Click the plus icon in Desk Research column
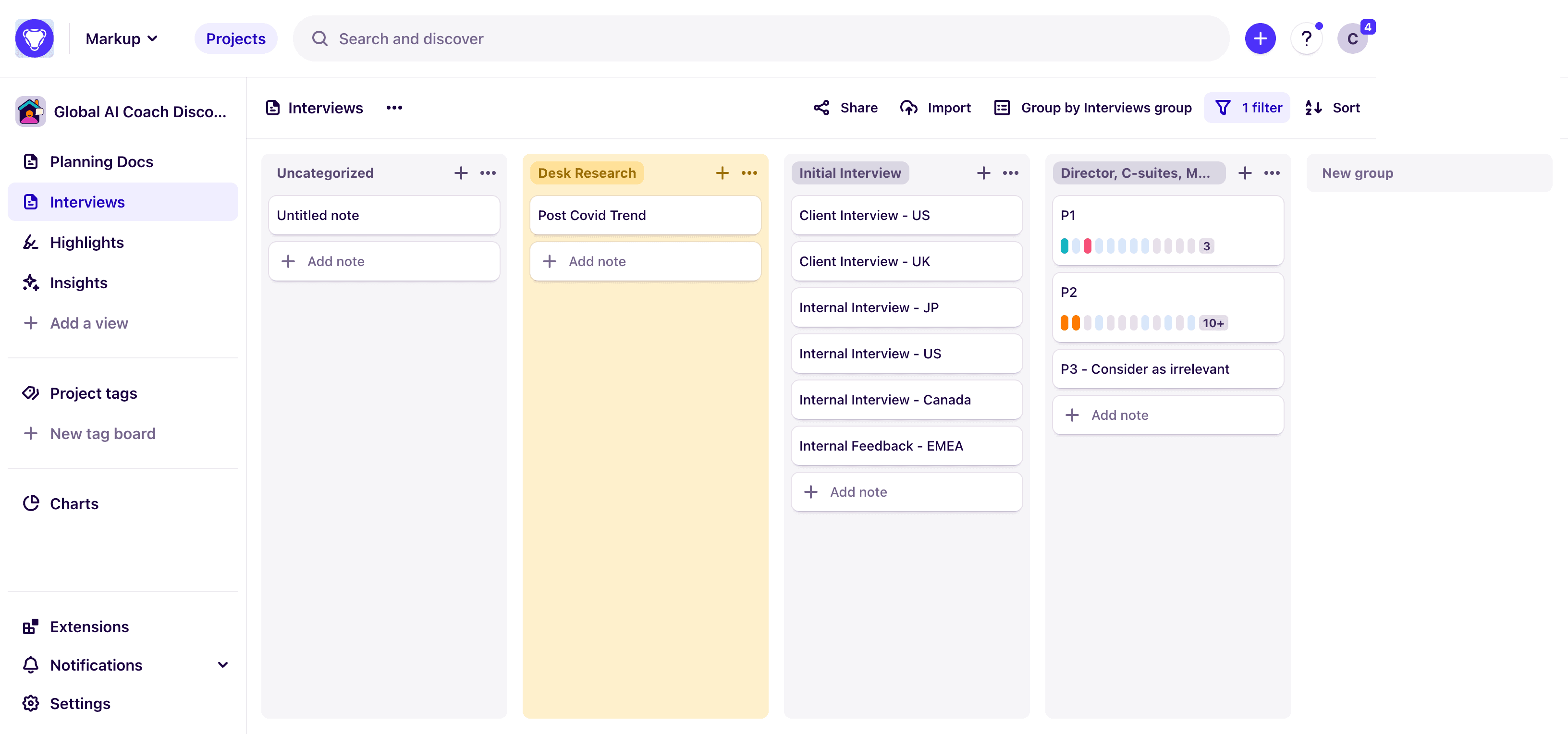The height and width of the screenshot is (734, 1568). (x=722, y=173)
